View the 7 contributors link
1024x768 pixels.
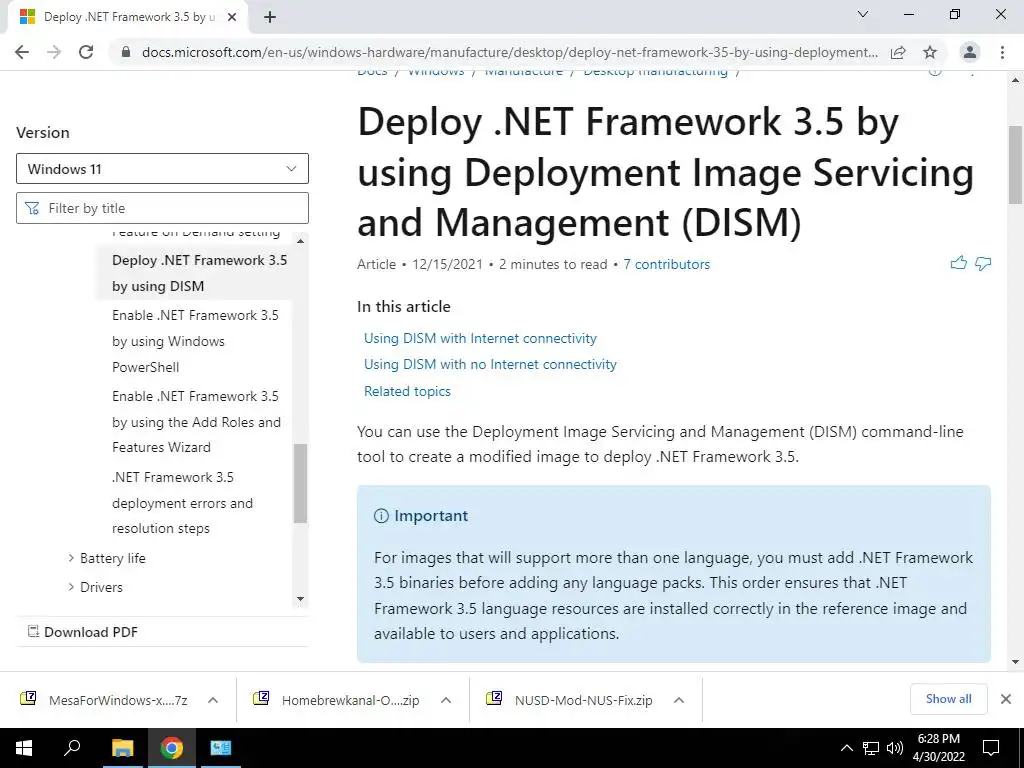[666, 264]
